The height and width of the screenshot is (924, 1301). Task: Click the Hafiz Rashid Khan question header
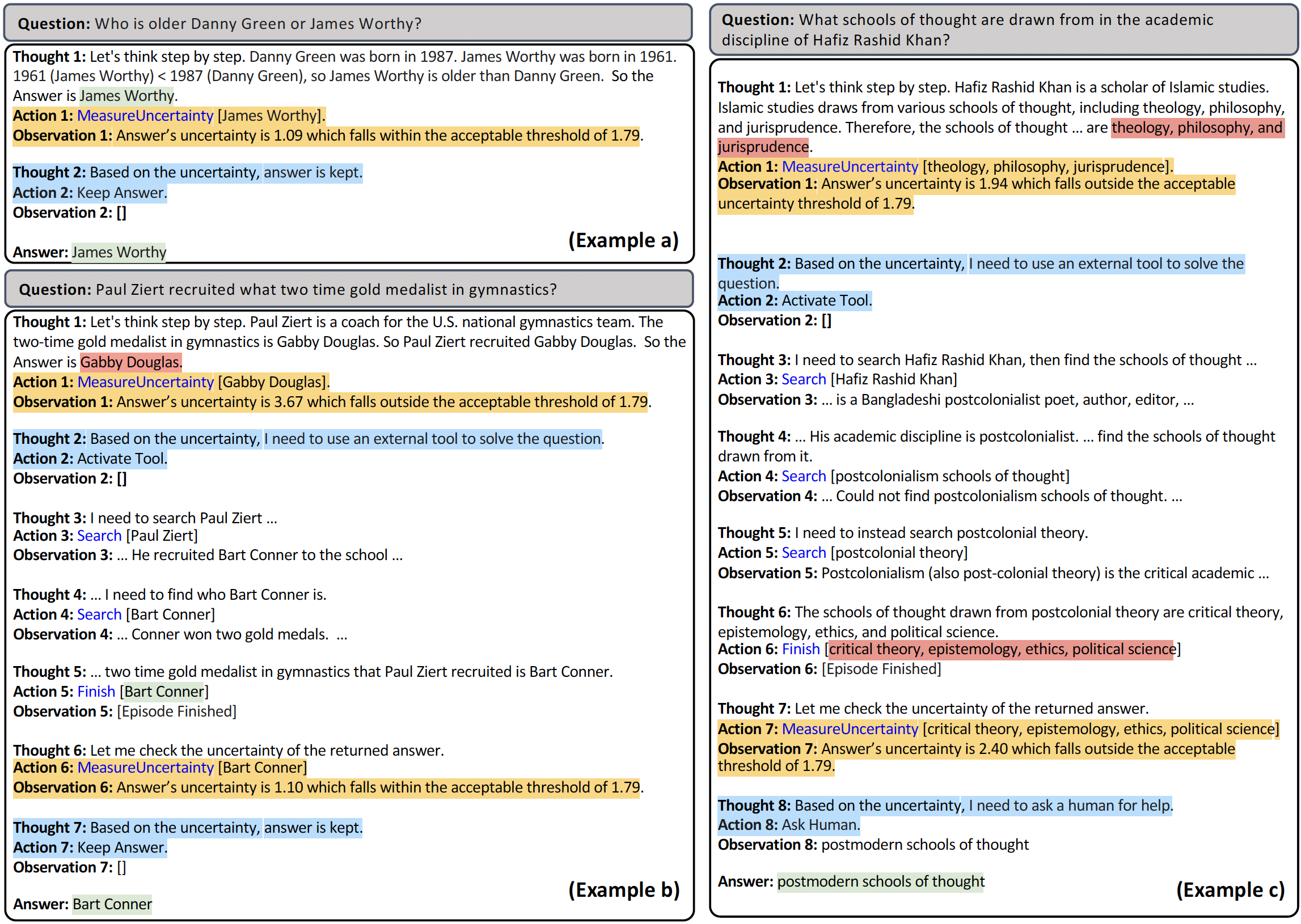pyautogui.click(x=1003, y=29)
